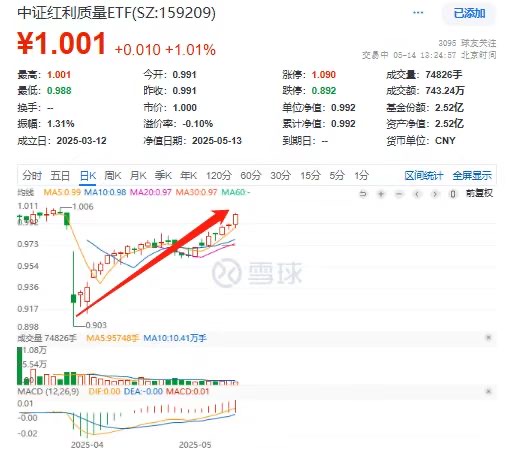The width and height of the screenshot is (515, 458).
Task: Open 全屏显示 fullscreen chart view
Action: [472, 175]
